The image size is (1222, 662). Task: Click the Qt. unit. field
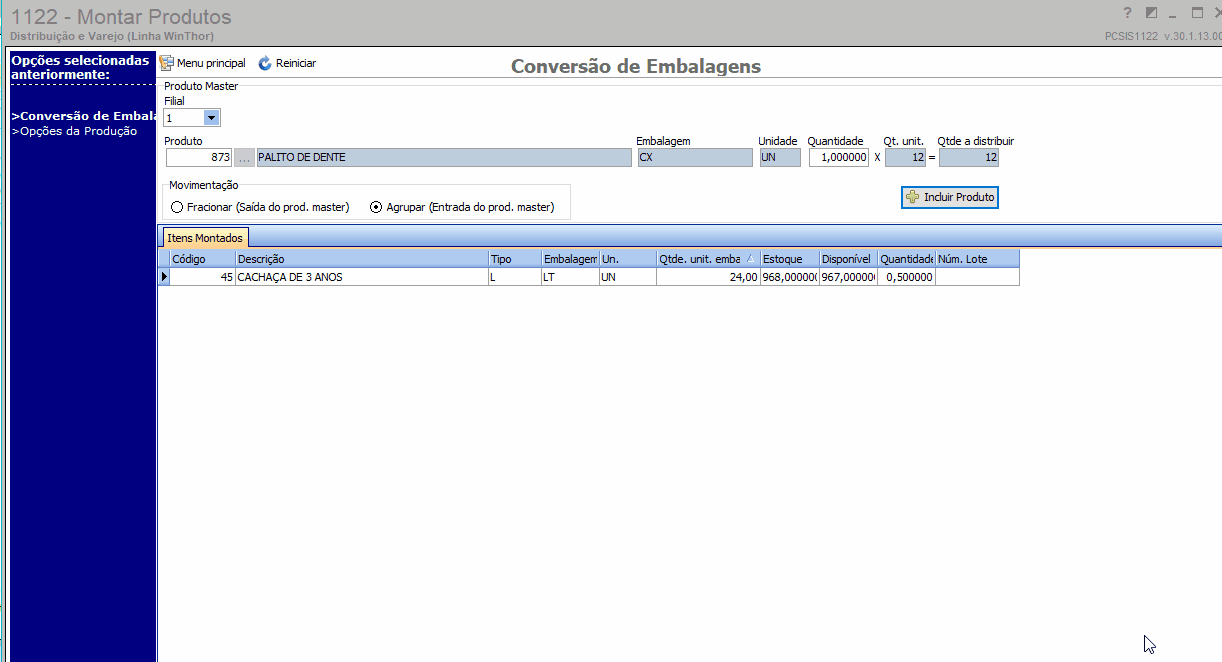(x=905, y=157)
